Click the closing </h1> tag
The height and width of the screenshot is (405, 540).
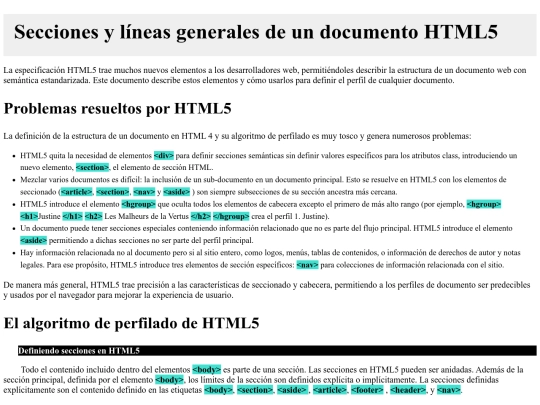click(73, 217)
